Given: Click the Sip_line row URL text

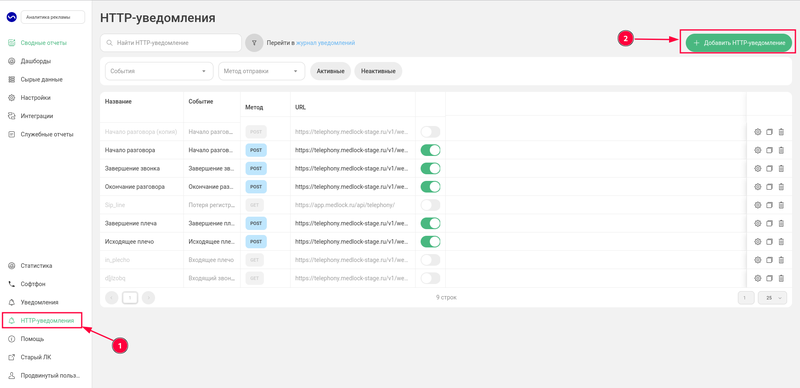Looking at the screenshot, I should (x=345, y=205).
